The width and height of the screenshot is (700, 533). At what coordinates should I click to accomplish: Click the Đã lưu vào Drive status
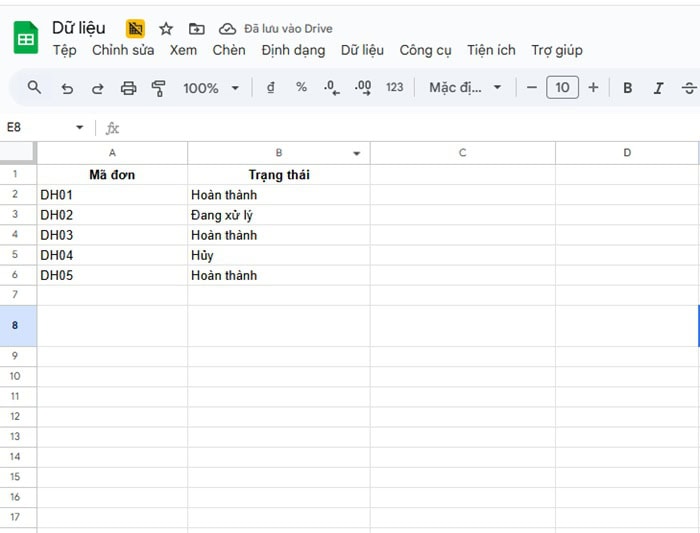288,29
